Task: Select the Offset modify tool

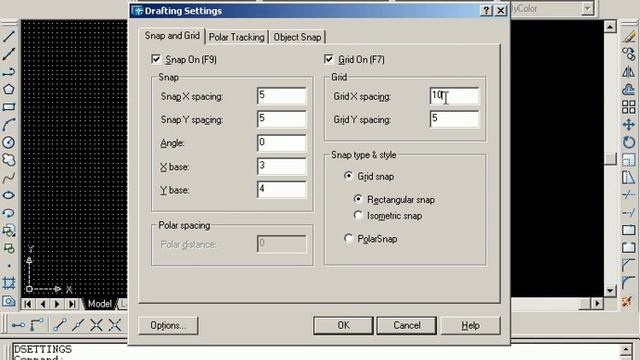Action: (629, 89)
